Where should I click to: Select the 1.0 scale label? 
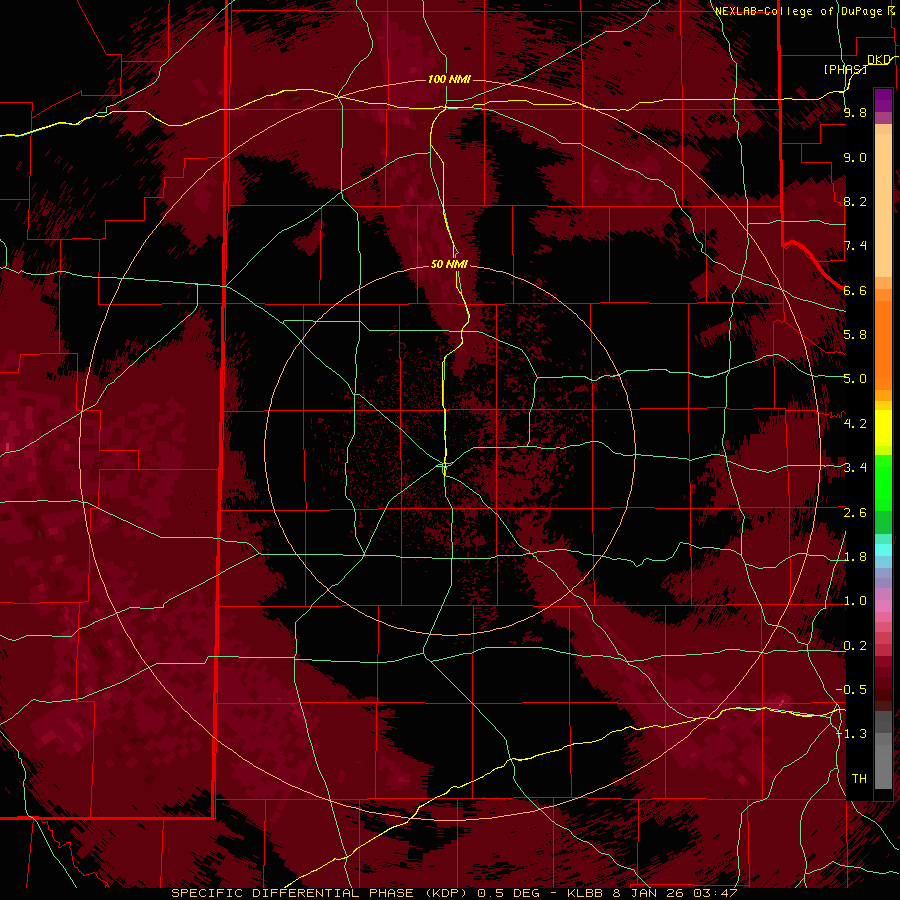[855, 601]
